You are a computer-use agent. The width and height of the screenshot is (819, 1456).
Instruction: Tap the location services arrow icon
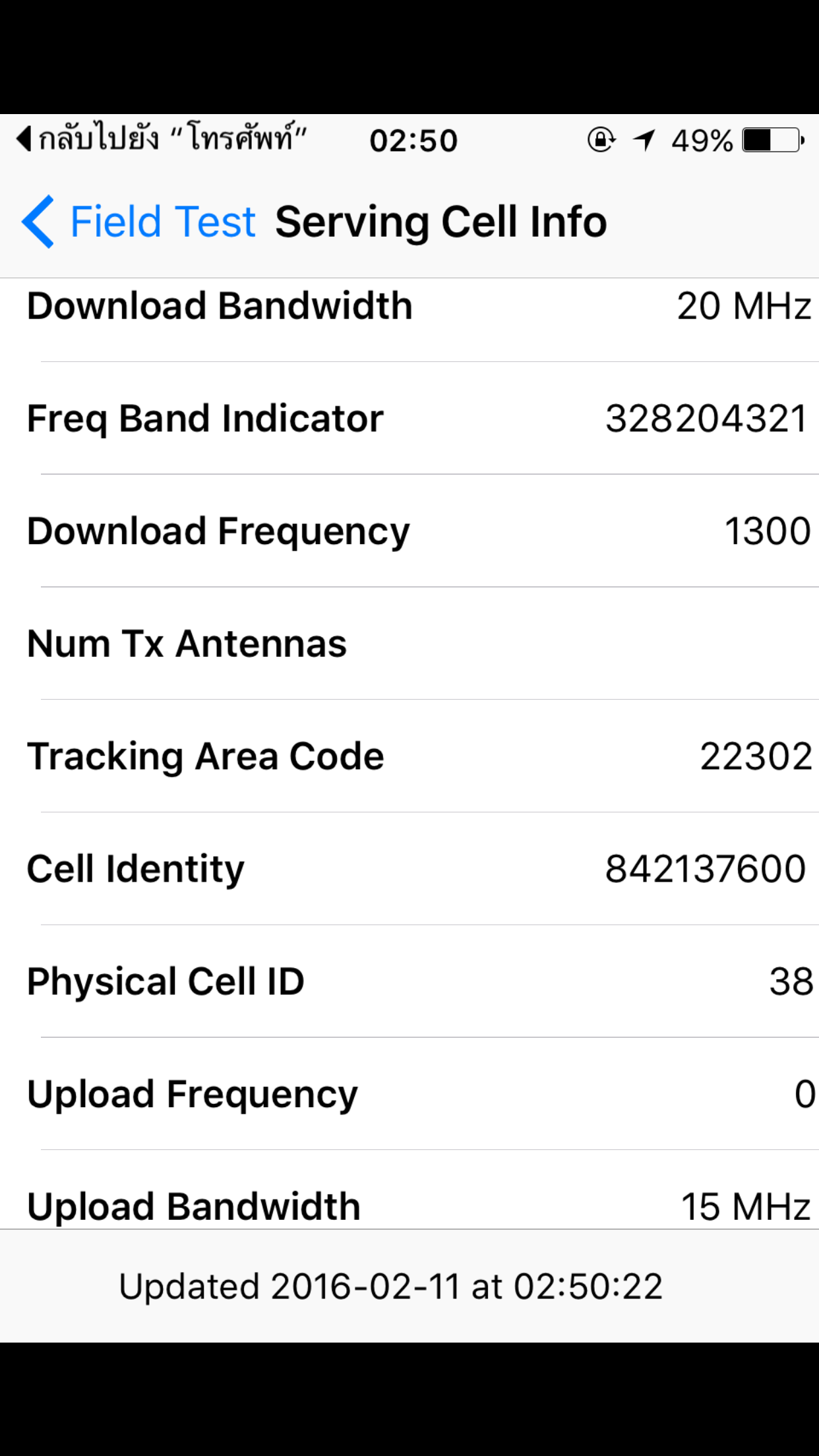[x=644, y=140]
